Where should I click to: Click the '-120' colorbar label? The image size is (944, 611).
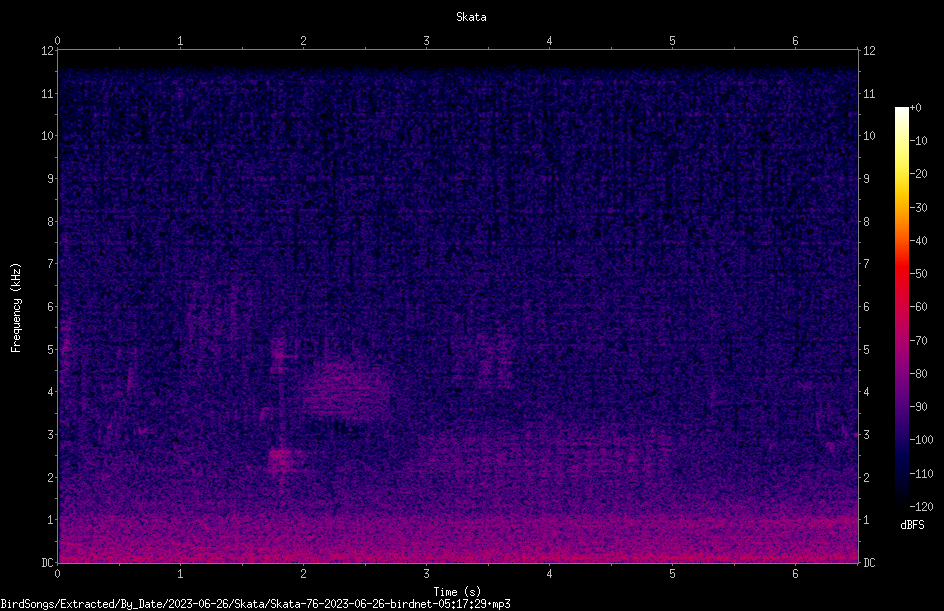point(921,507)
